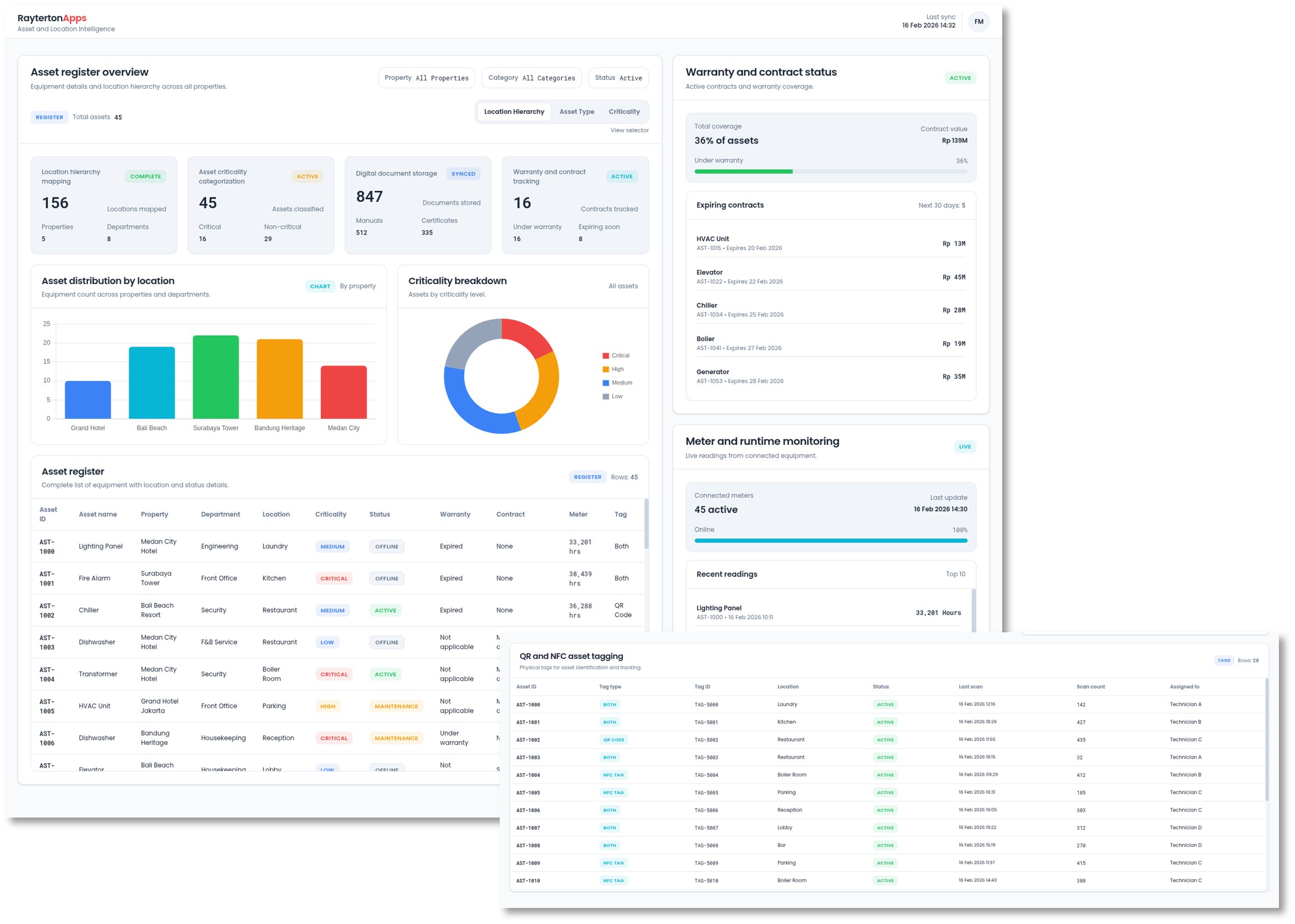Toggle the ACTIVE status pill for AST-1002 Chiller
The width and height of the screenshot is (1295, 924).
click(385, 610)
